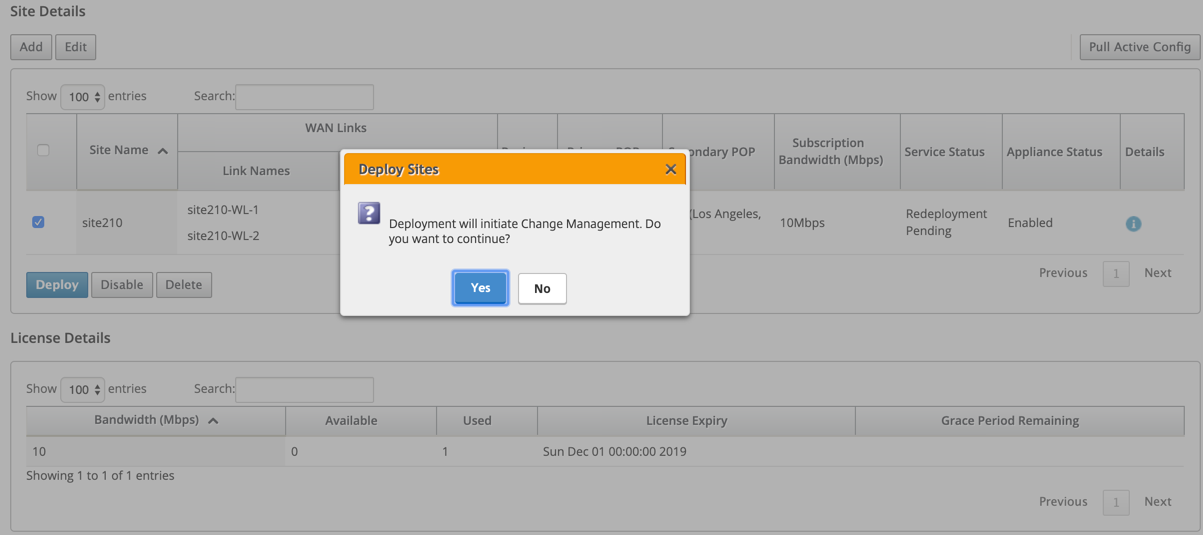Select page 1 in License Details pagination
The width and height of the screenshot is (1203, 535).
click(x=1116, y=503)
